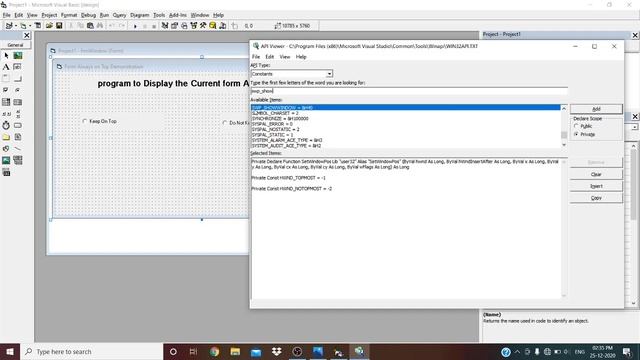Select the DirListBox folder control tool

coord(6,137)
